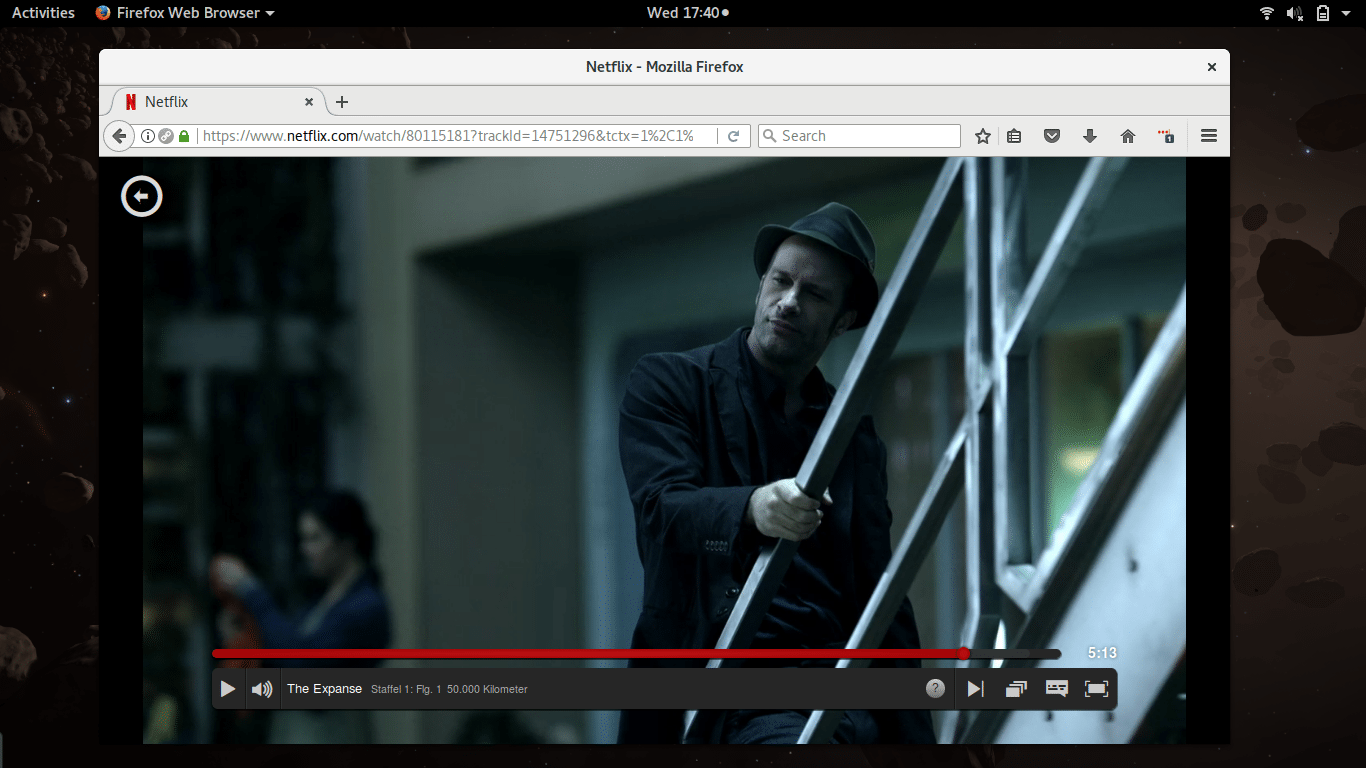Resume playback with the play button

tap(228, 689)
